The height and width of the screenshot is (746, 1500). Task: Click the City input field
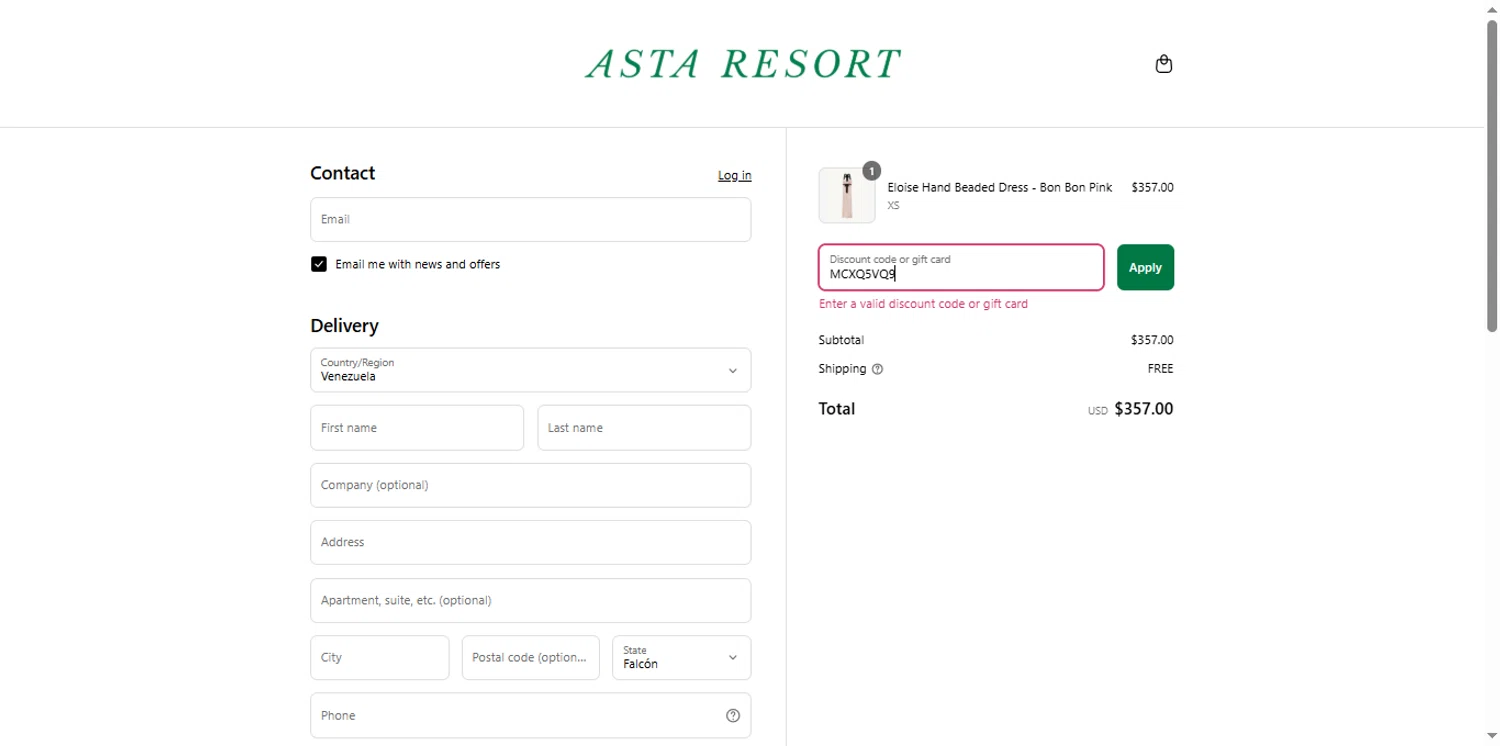coord(379,658)
